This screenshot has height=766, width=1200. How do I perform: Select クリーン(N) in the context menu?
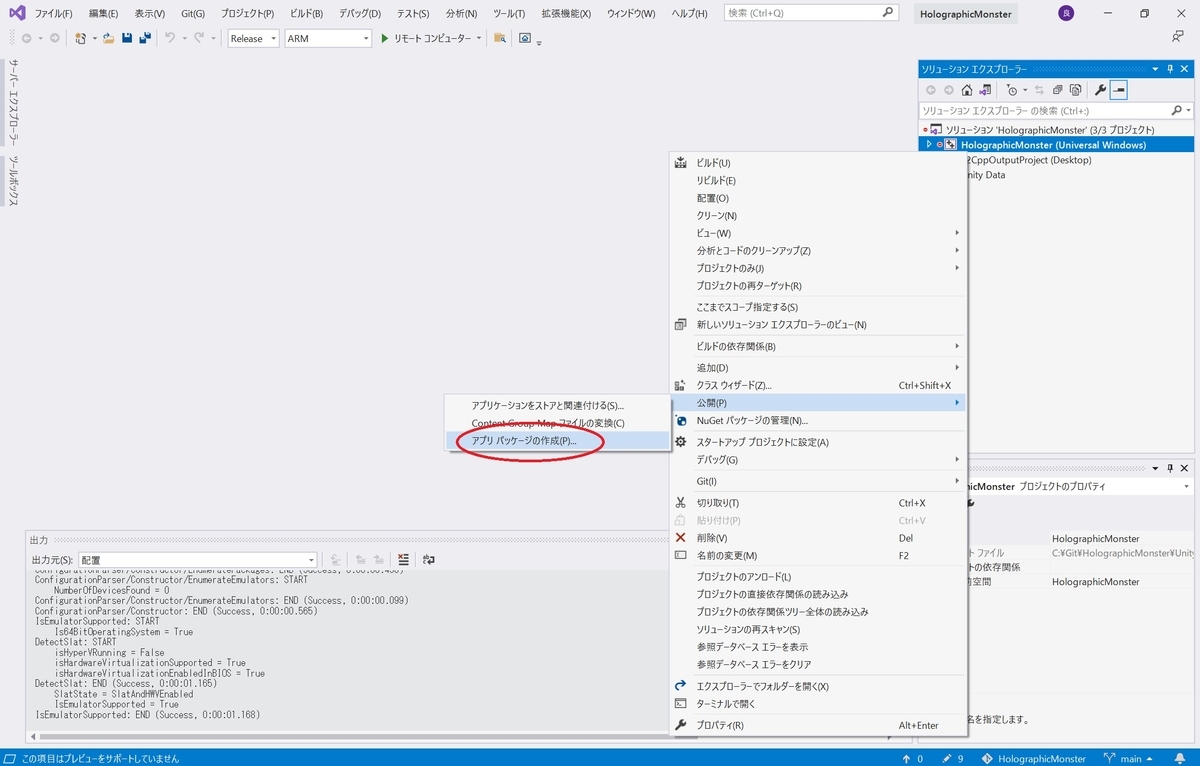click(x=819, y=216)
